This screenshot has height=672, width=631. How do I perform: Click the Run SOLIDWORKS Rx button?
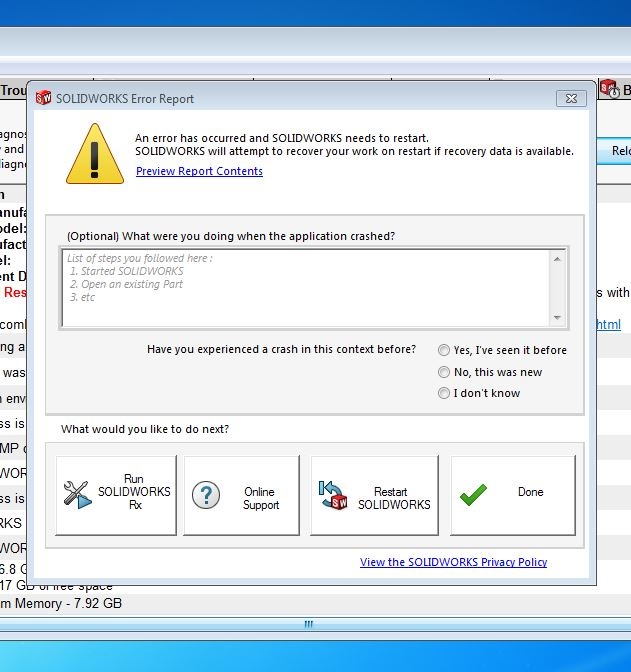(116, 495)
